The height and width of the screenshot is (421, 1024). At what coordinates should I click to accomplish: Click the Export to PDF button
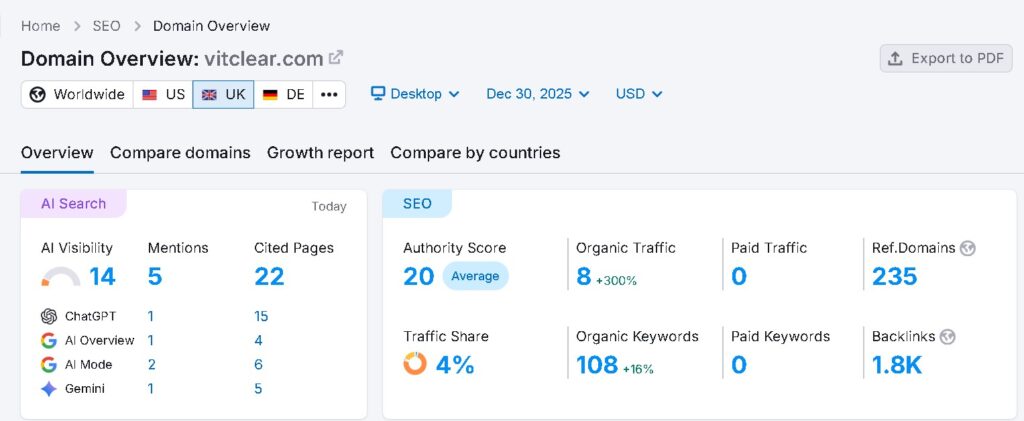click(x=946, y=58)
